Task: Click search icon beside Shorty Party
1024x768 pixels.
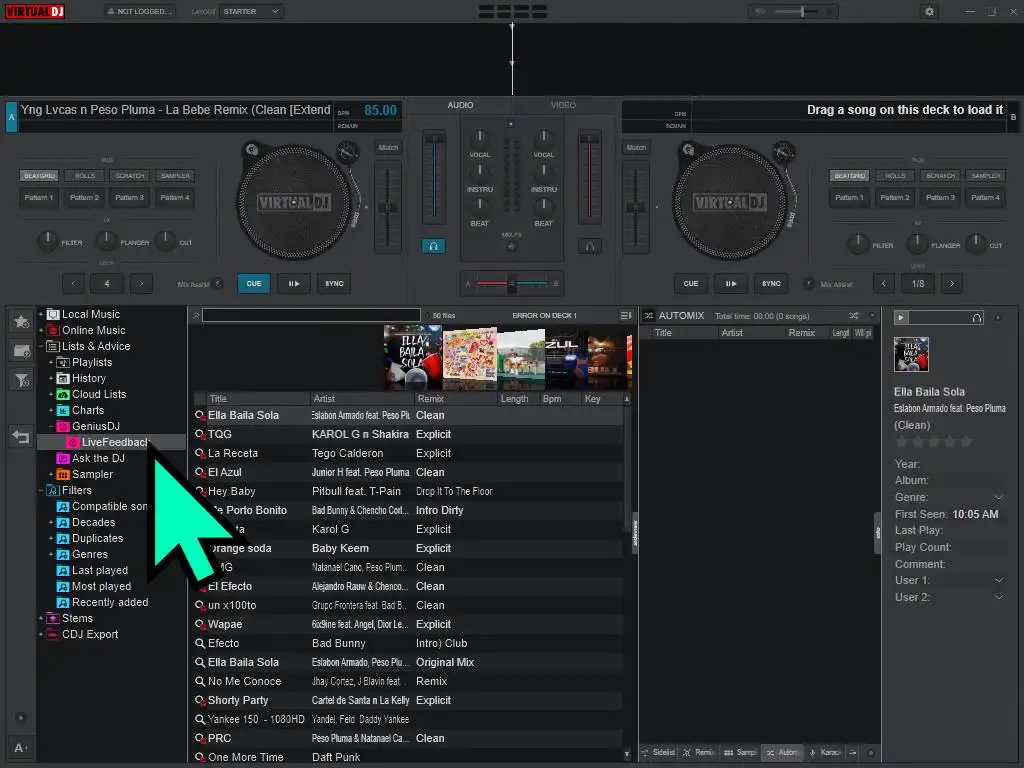Action: point(200,700)
